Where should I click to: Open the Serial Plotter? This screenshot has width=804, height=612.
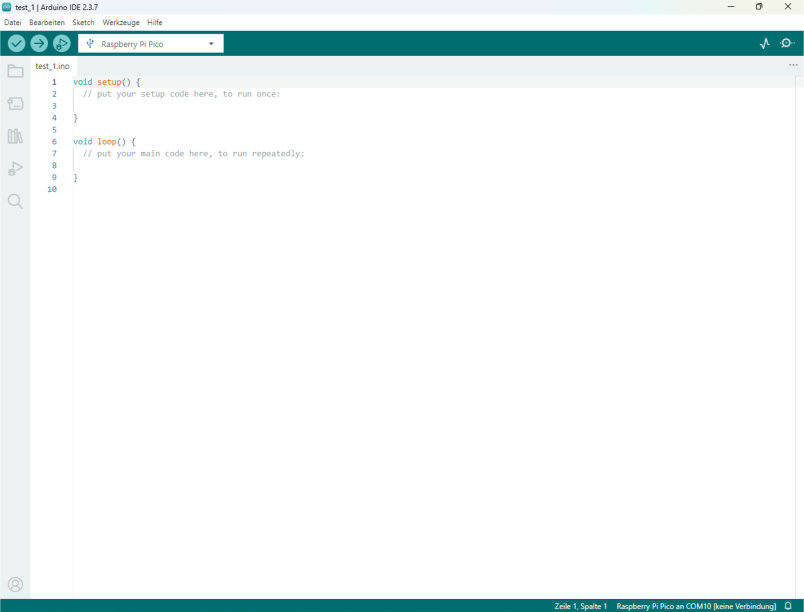[x=765, y=43]
